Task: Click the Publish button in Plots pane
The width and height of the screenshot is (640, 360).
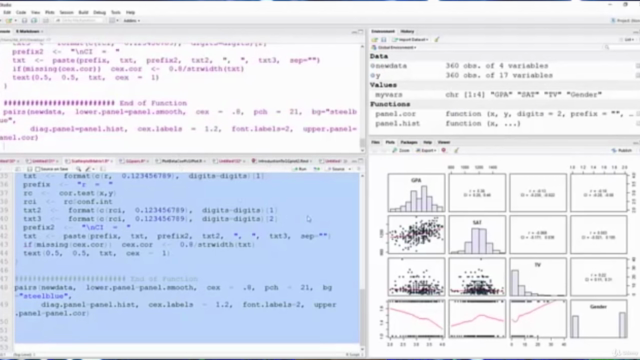Action: point(622,151)
